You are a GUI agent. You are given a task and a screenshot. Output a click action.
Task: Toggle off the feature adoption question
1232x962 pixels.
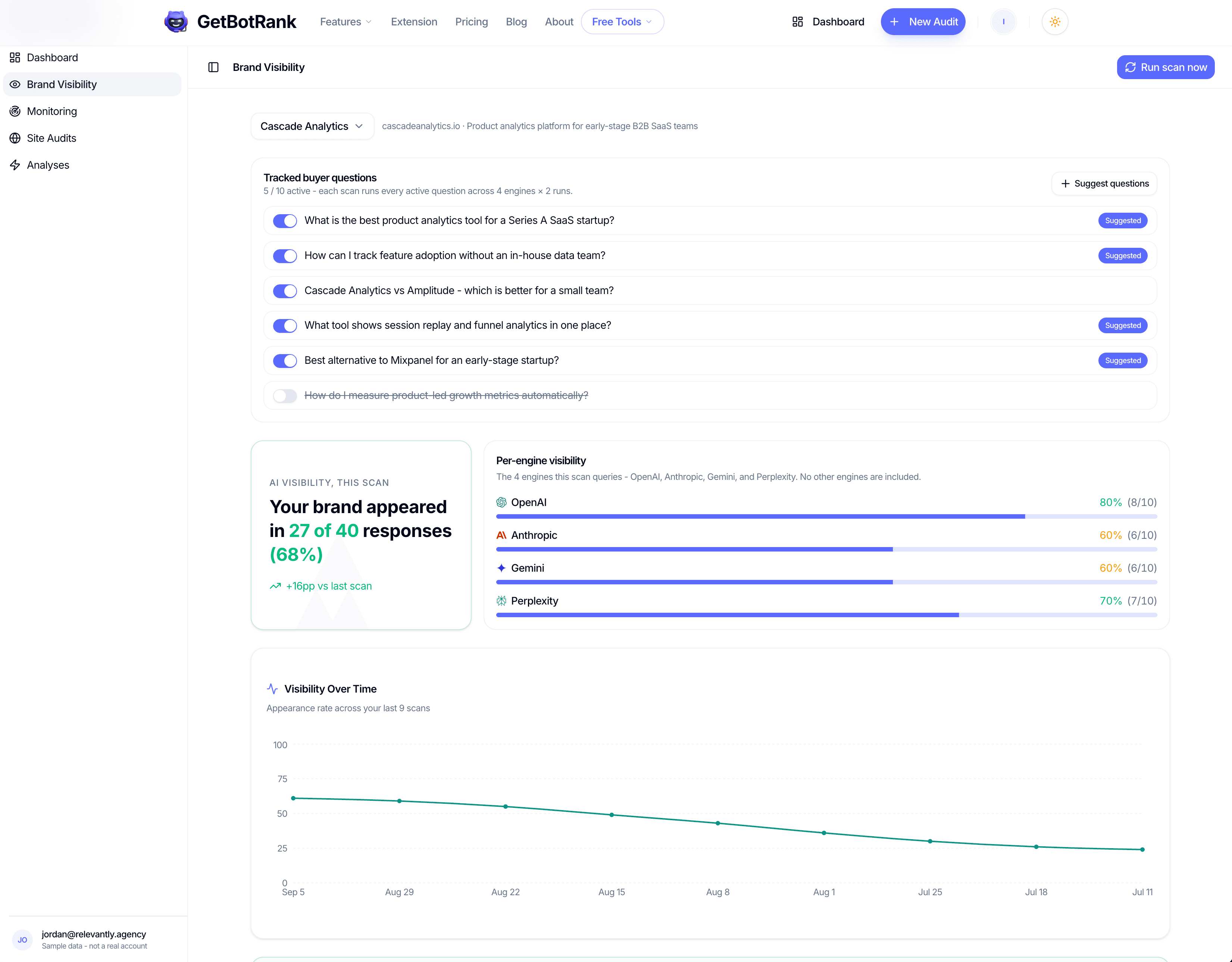click(285, 256)
